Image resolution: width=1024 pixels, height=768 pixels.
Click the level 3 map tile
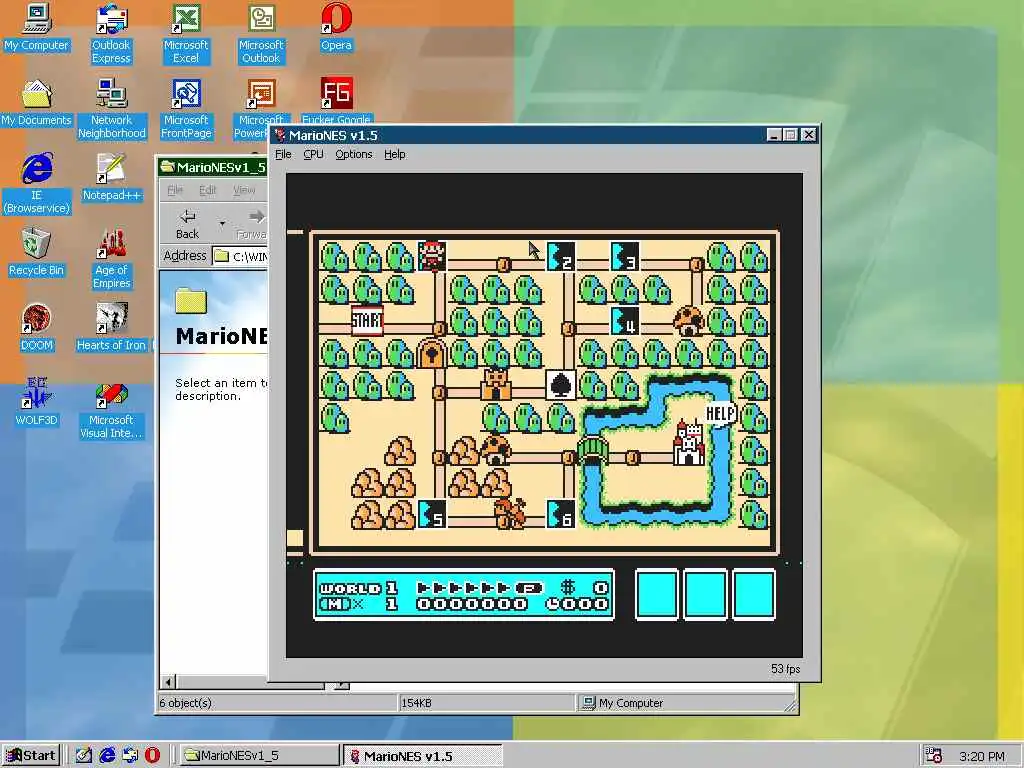[625, 257]
